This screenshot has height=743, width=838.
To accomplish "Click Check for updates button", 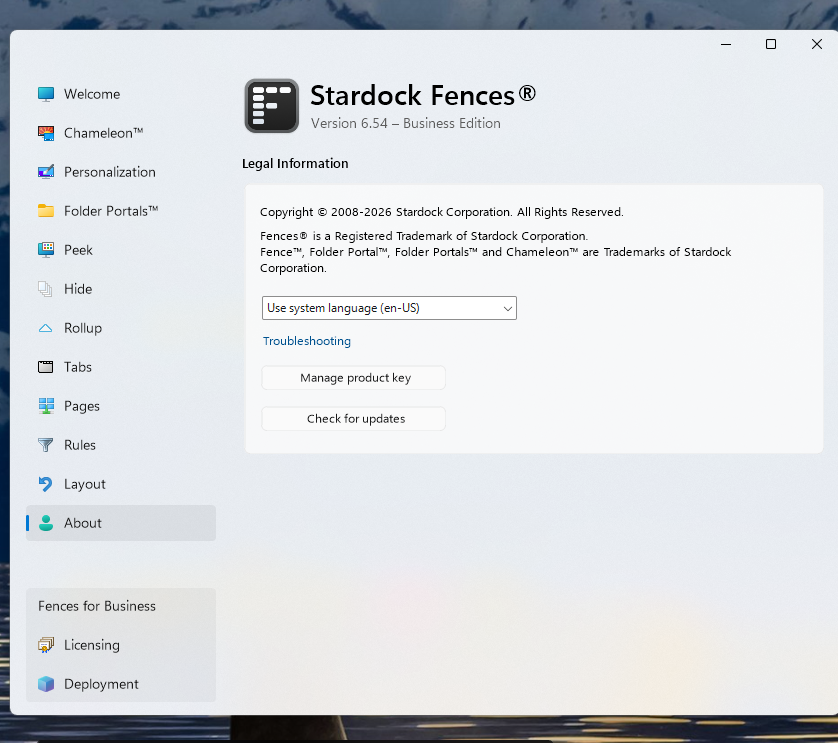I will [353, 419].
